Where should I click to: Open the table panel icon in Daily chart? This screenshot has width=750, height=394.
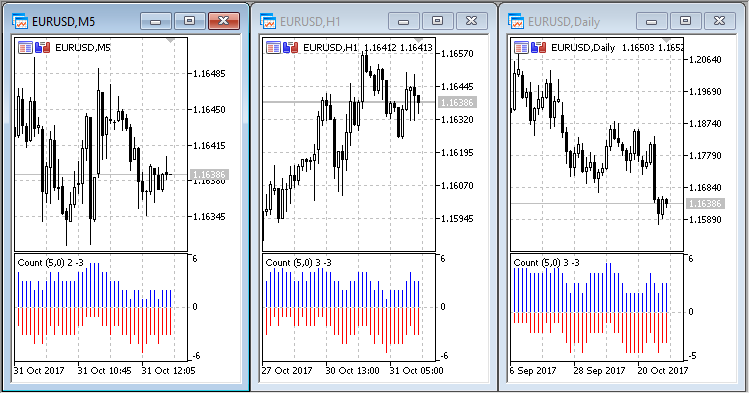pos(521,47)
